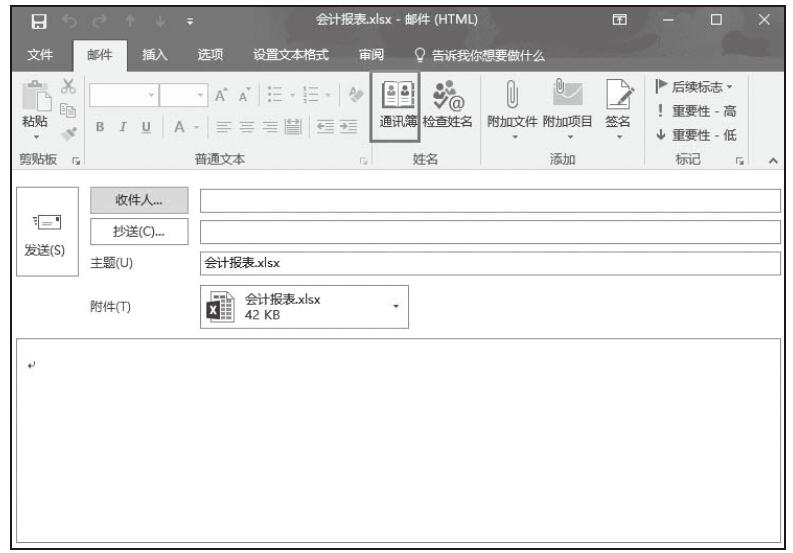Click into the 抄送 CC input field

point(489,232)
